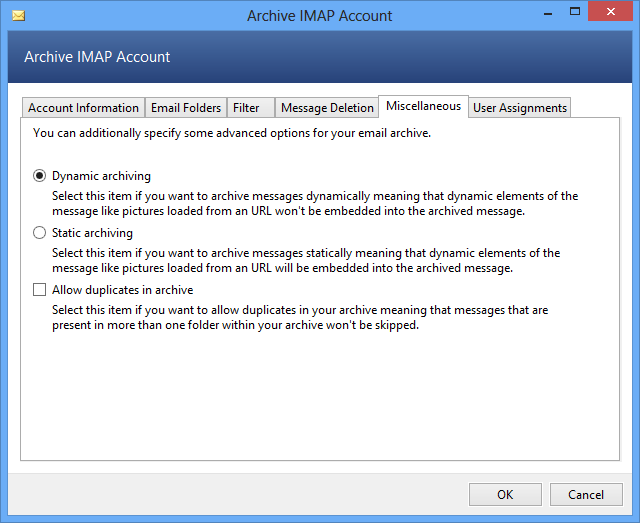
Task: Maximize the Archive IMAP Account dialog
Action: pos(575,14)
